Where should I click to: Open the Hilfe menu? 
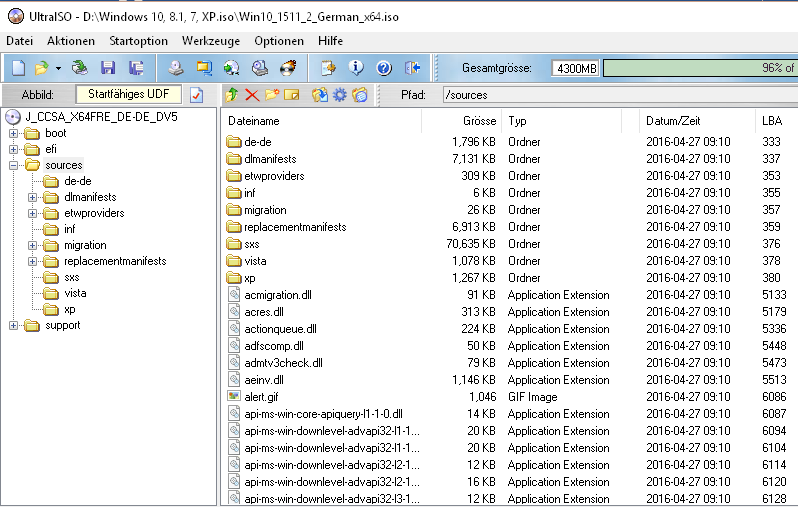(330, 41)
